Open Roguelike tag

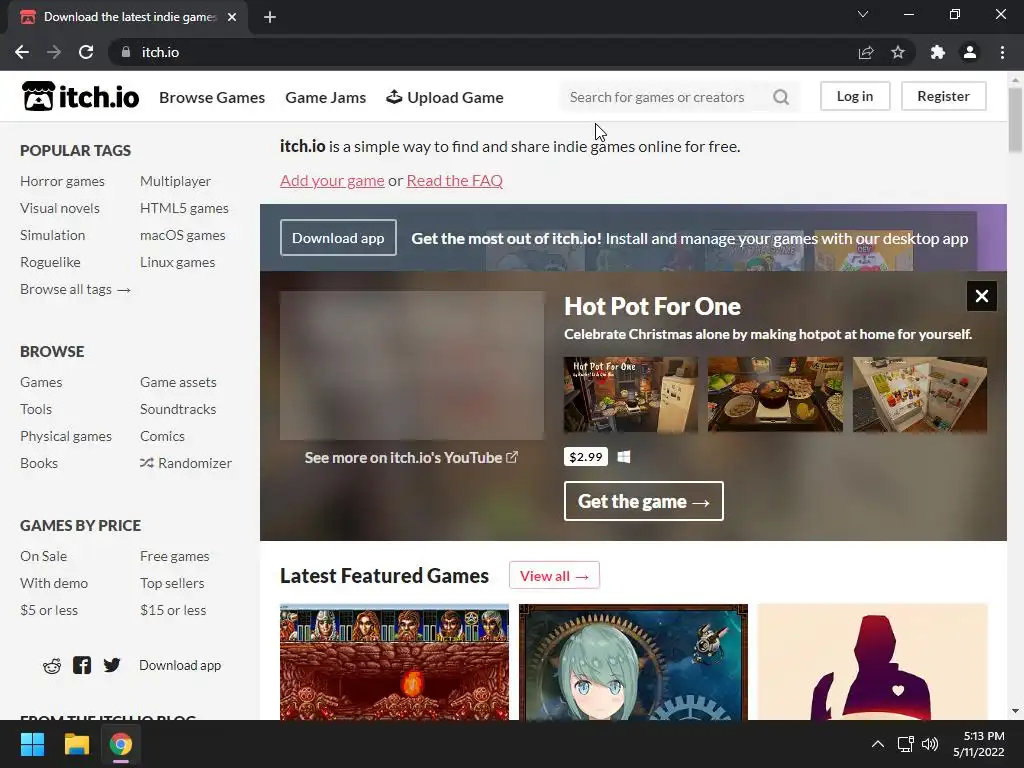(50, 262)
